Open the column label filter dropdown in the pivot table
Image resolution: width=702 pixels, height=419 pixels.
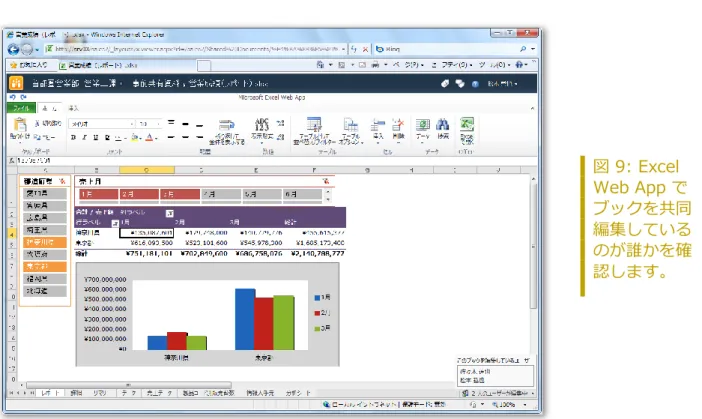pyautogui.click(x=169, y=214)
